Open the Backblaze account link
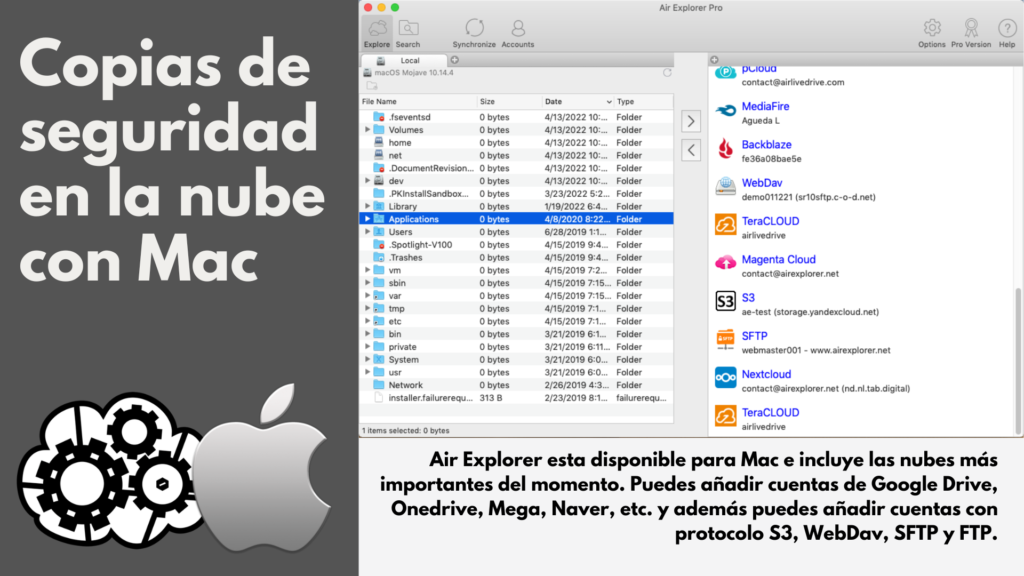This screenshot has height=576, width=1024. point(766,145)
